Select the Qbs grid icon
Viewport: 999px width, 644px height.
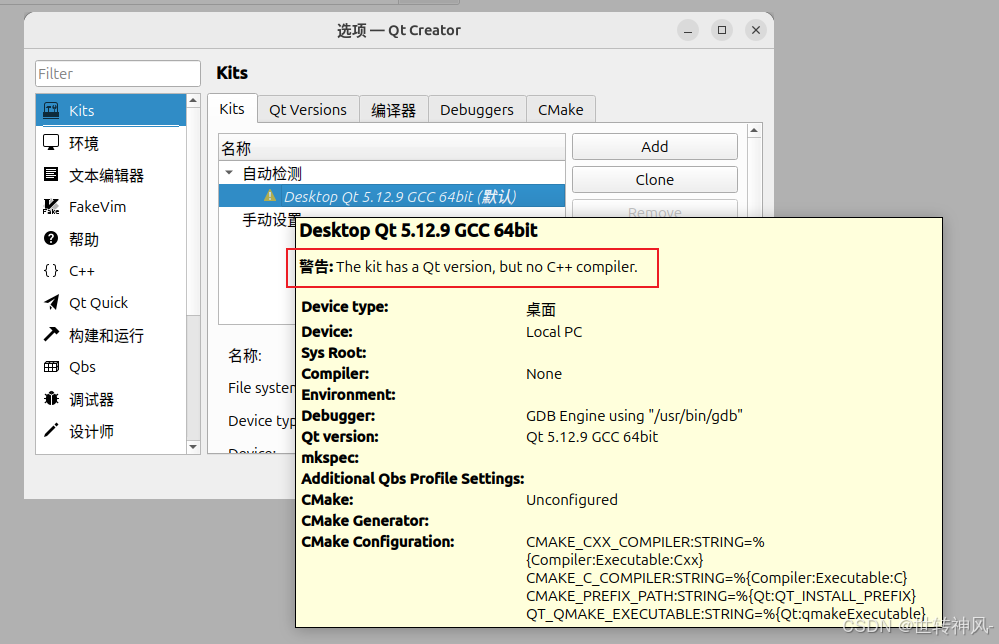point(51,366)
